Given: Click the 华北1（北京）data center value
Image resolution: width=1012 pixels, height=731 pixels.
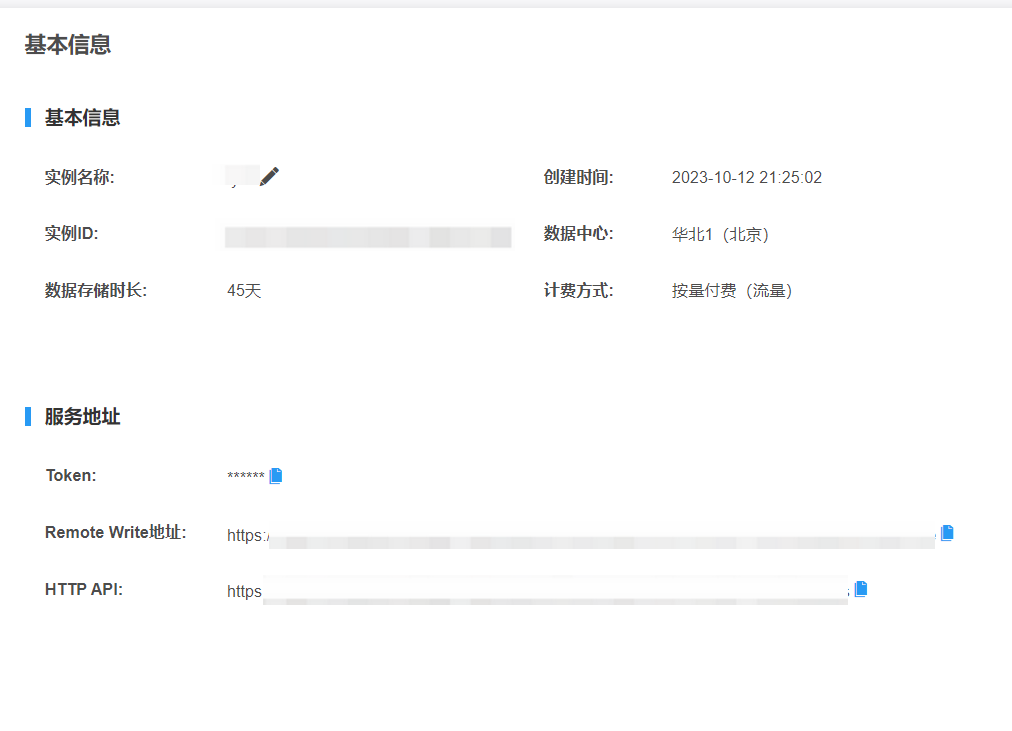Looking at the screenshot, I should point(720,235).
